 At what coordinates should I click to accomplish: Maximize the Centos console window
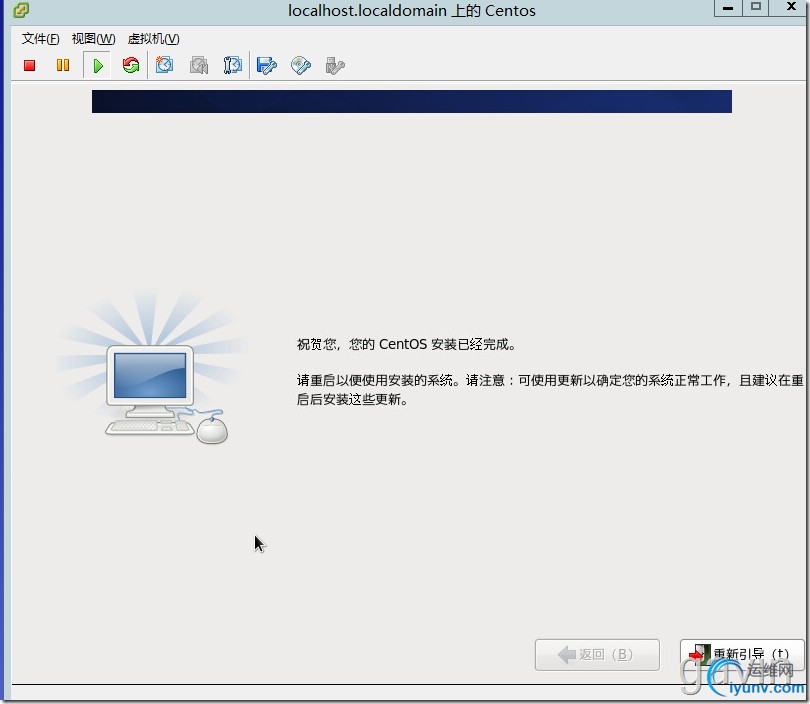tap(756, 7)
